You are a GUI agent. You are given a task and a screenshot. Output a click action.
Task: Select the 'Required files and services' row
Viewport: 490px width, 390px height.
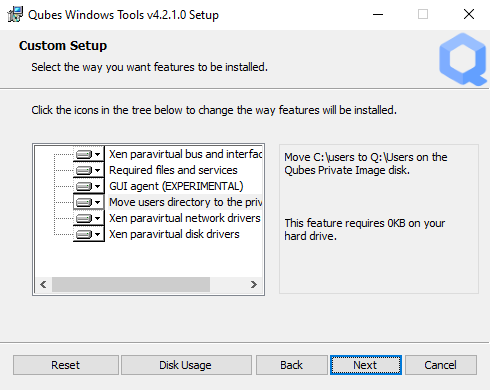click(x=173, y=170)
